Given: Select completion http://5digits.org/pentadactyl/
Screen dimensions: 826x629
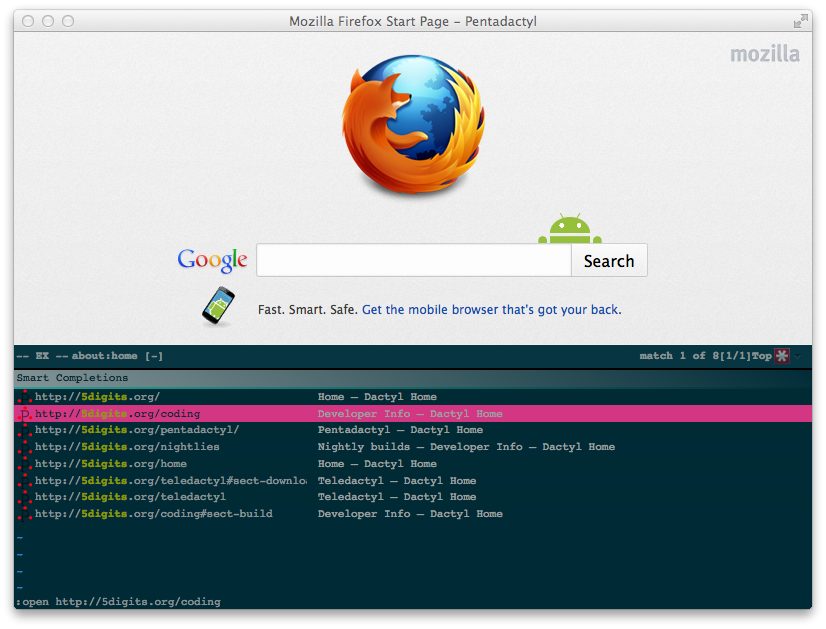Looking at the screenshot, I should tap(413, 430).
